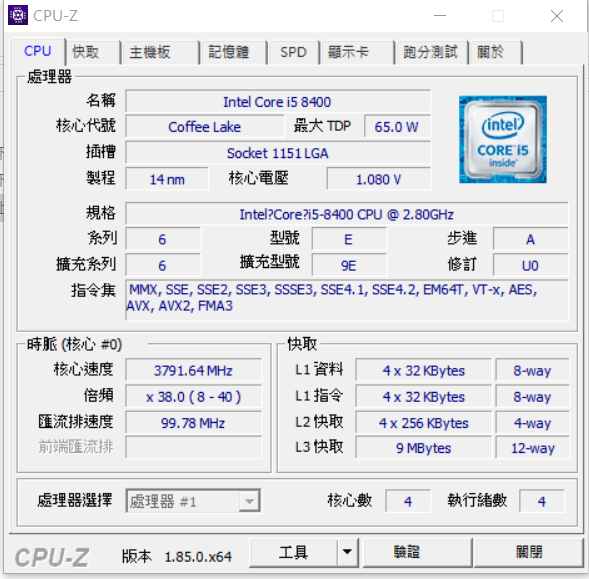
Task: Close the CPU-Z window
Action: pos(557,16)
